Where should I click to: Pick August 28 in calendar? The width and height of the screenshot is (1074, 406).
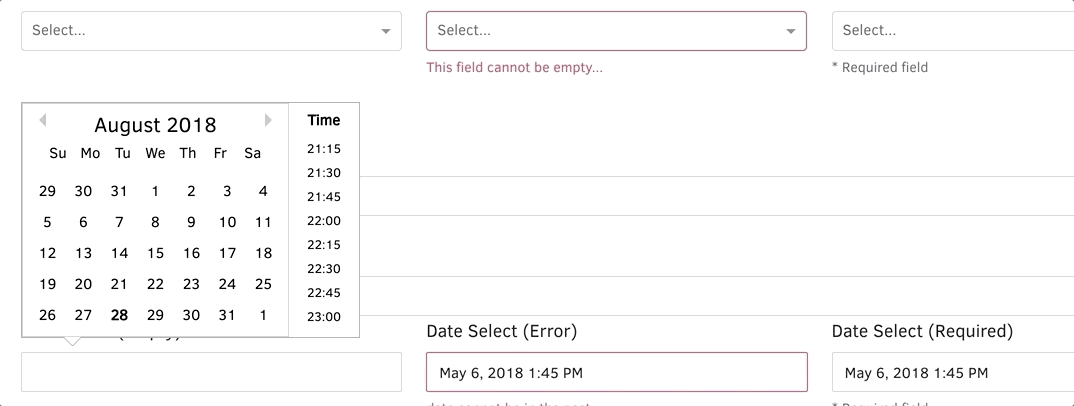pyautogui.click(x=120, y=315)
